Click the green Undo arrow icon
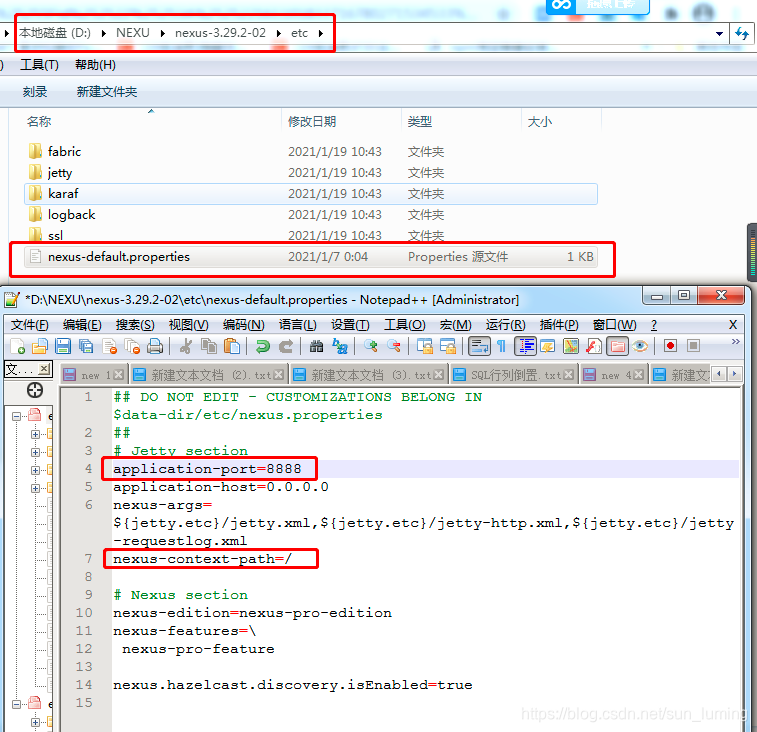The height and width of the screenshot is (732, 757). (263, 346)
